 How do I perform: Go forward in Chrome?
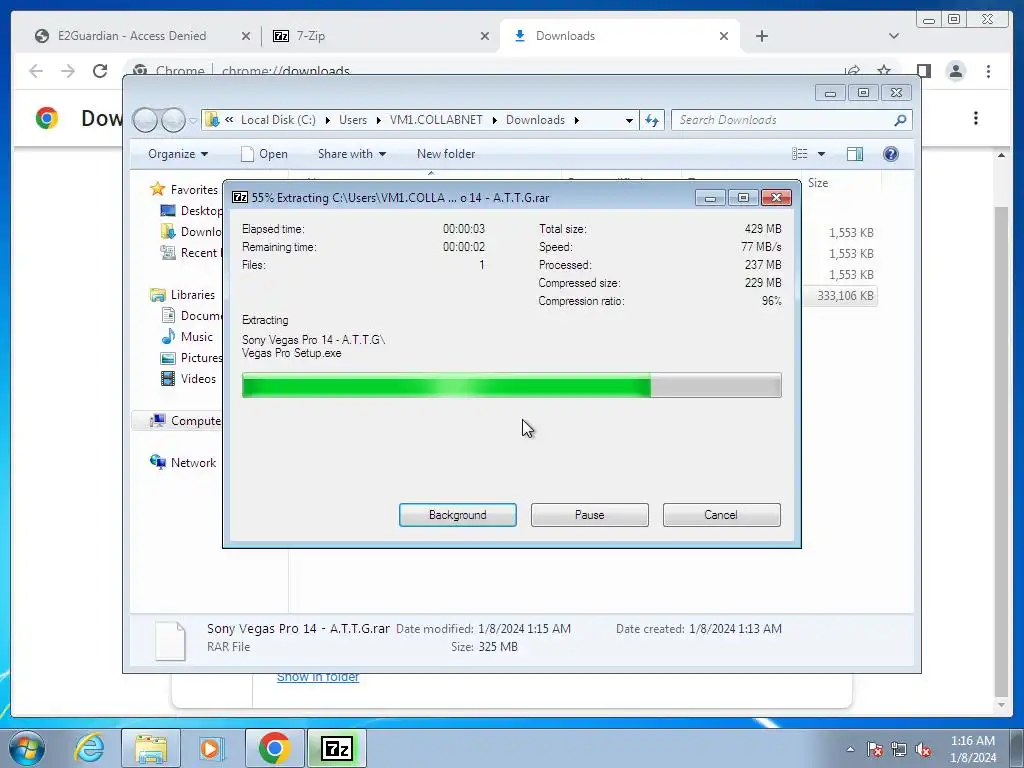point(68,71)
